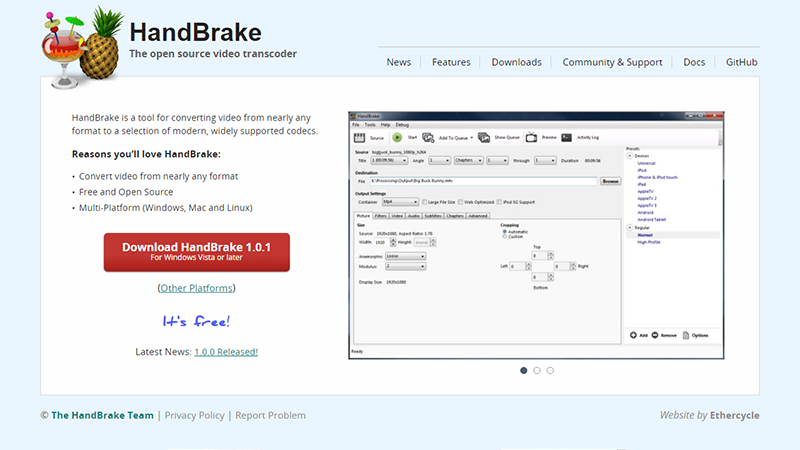The width and height of the screenshot is (800, 450).
Task: Open the 1.0.0 Released! news link
Action: tap(226, 352)
